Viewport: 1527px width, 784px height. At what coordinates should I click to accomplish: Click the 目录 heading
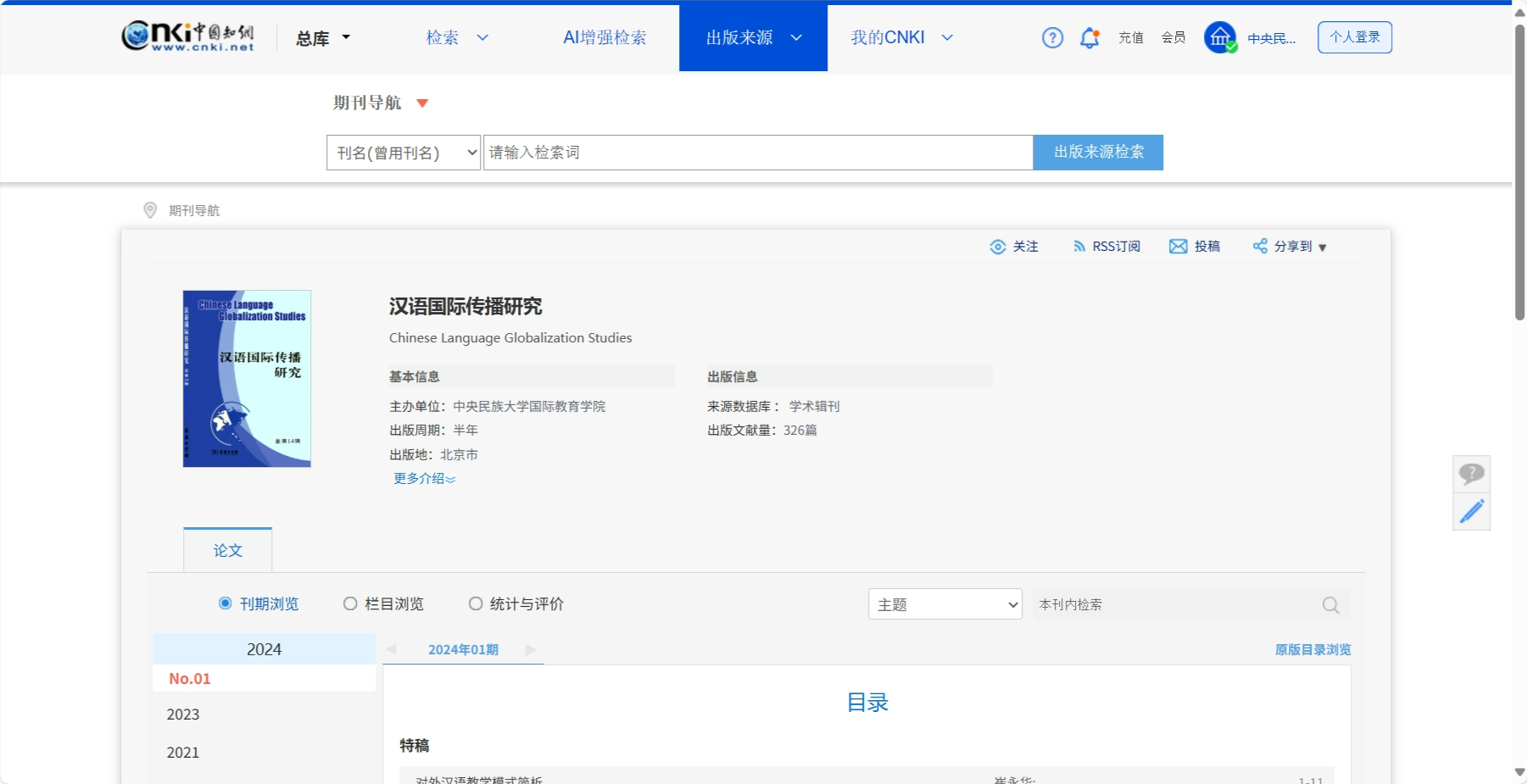tap(867, 703)
